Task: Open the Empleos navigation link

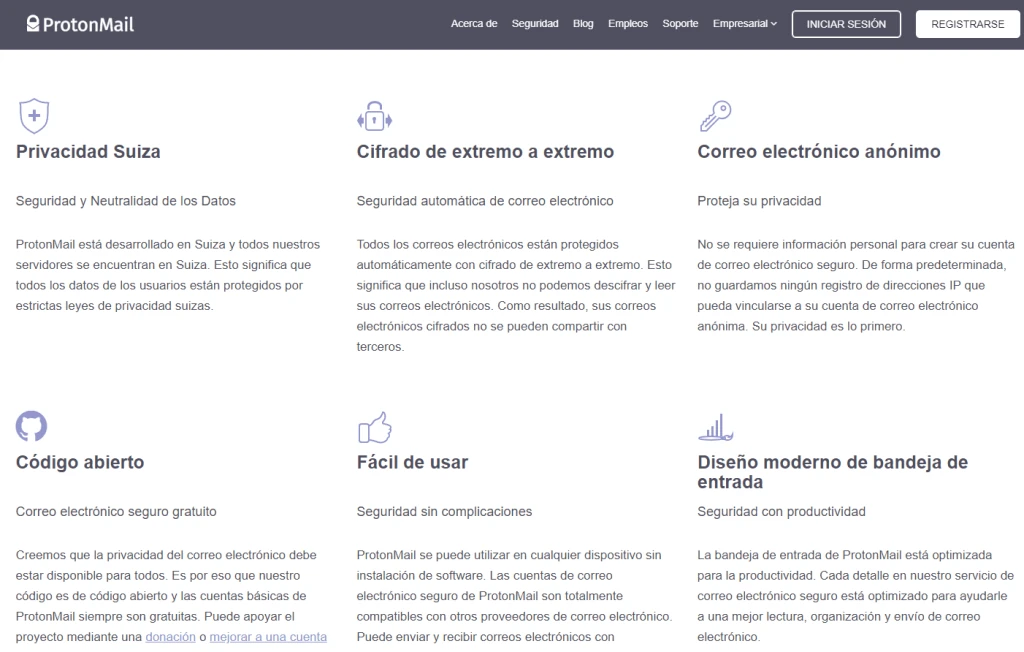Action: click(x=628, y=24)
